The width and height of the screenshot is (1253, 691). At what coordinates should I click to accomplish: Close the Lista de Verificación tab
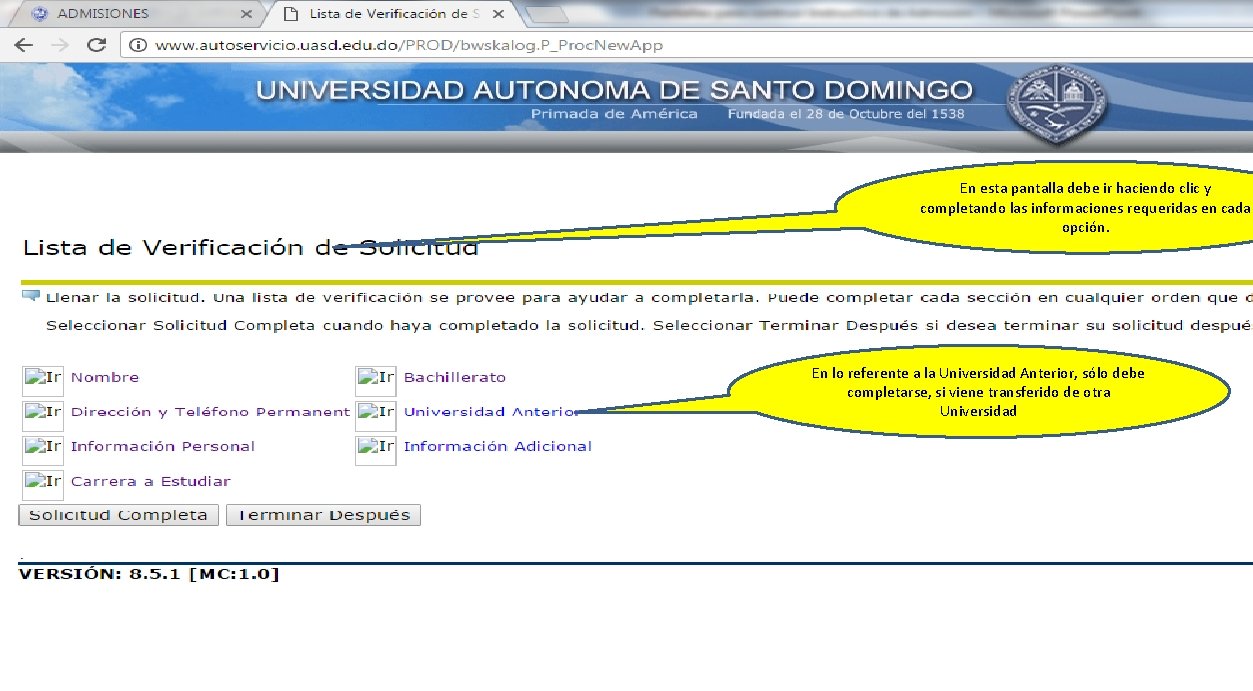pyautogui.click(x=498, y=14)
